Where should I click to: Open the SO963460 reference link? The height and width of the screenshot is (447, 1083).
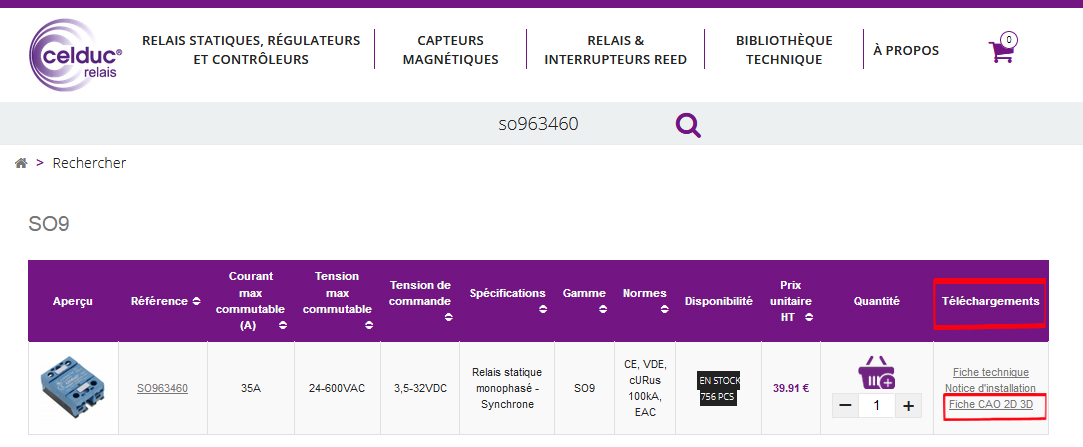[x=162, y=388]
